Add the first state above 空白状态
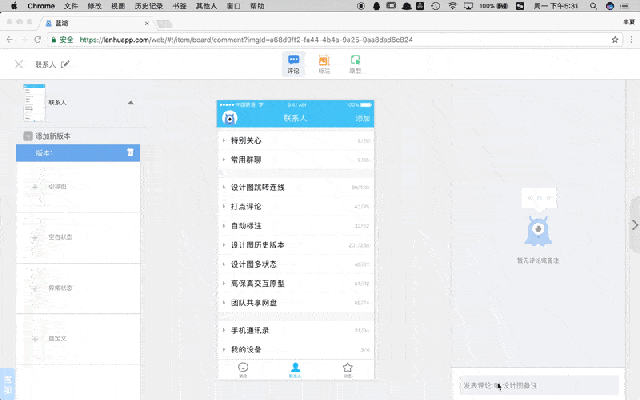 coord(78,187)
